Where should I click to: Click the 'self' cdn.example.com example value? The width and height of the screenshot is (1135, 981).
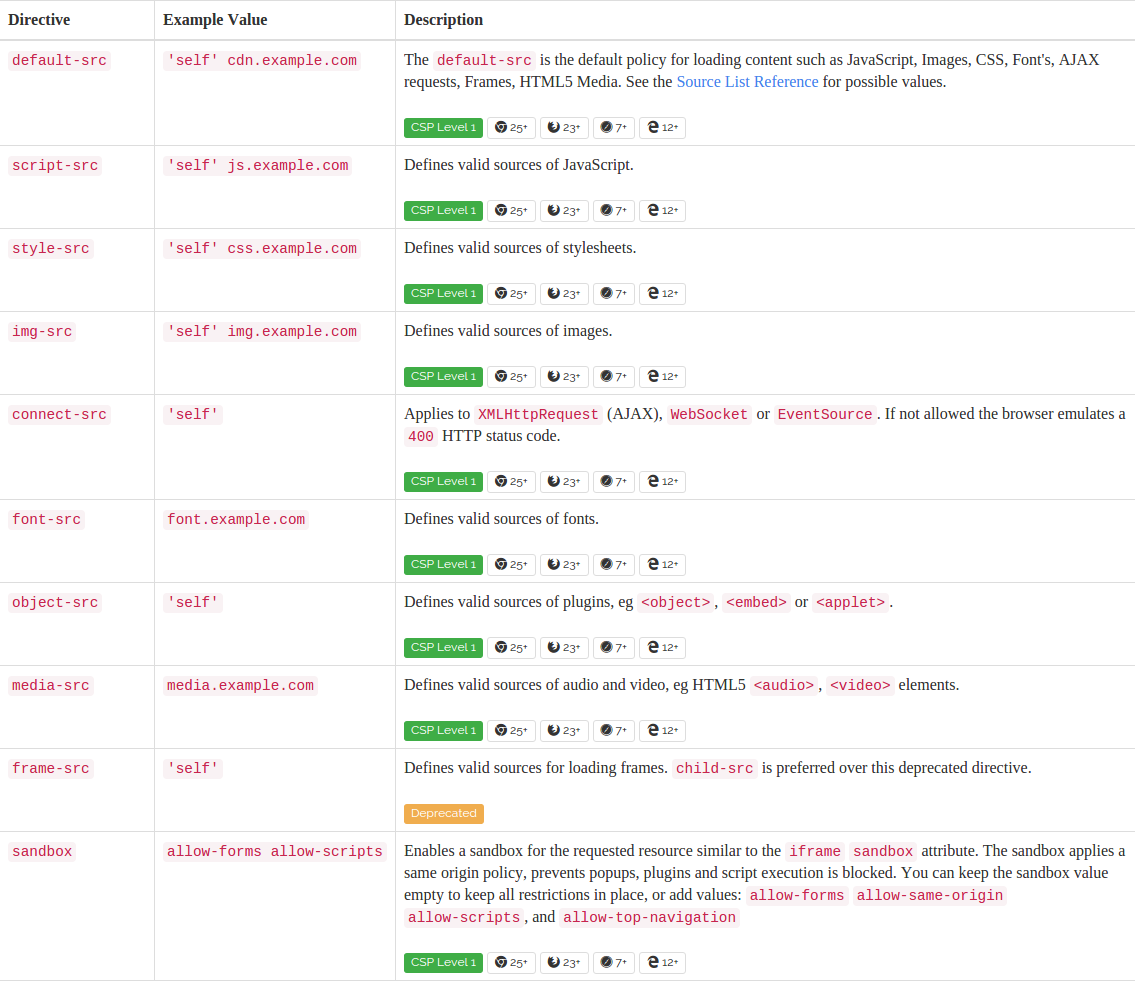pyautogui.click(x=261, y=61)
